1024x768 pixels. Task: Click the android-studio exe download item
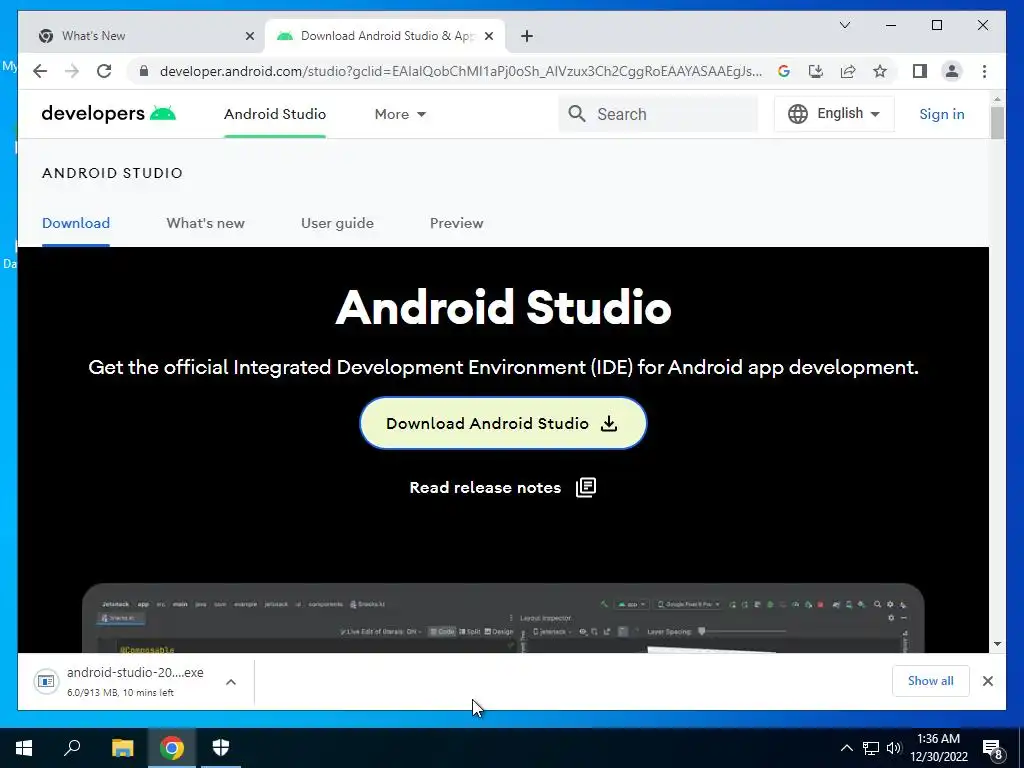coord(135,681)
